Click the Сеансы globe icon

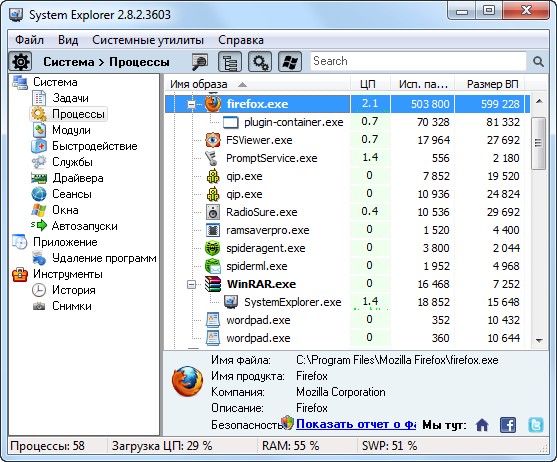coord(39,194)
